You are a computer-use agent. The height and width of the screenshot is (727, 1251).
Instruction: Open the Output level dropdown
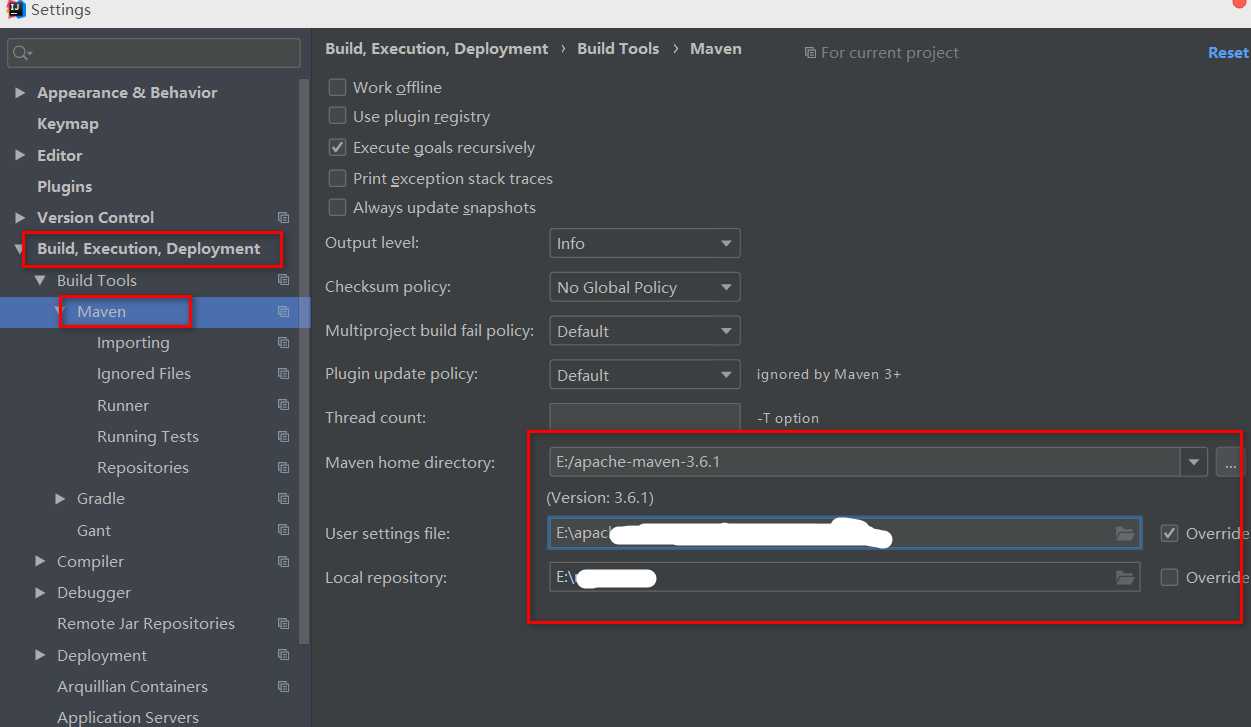point(645,243)
